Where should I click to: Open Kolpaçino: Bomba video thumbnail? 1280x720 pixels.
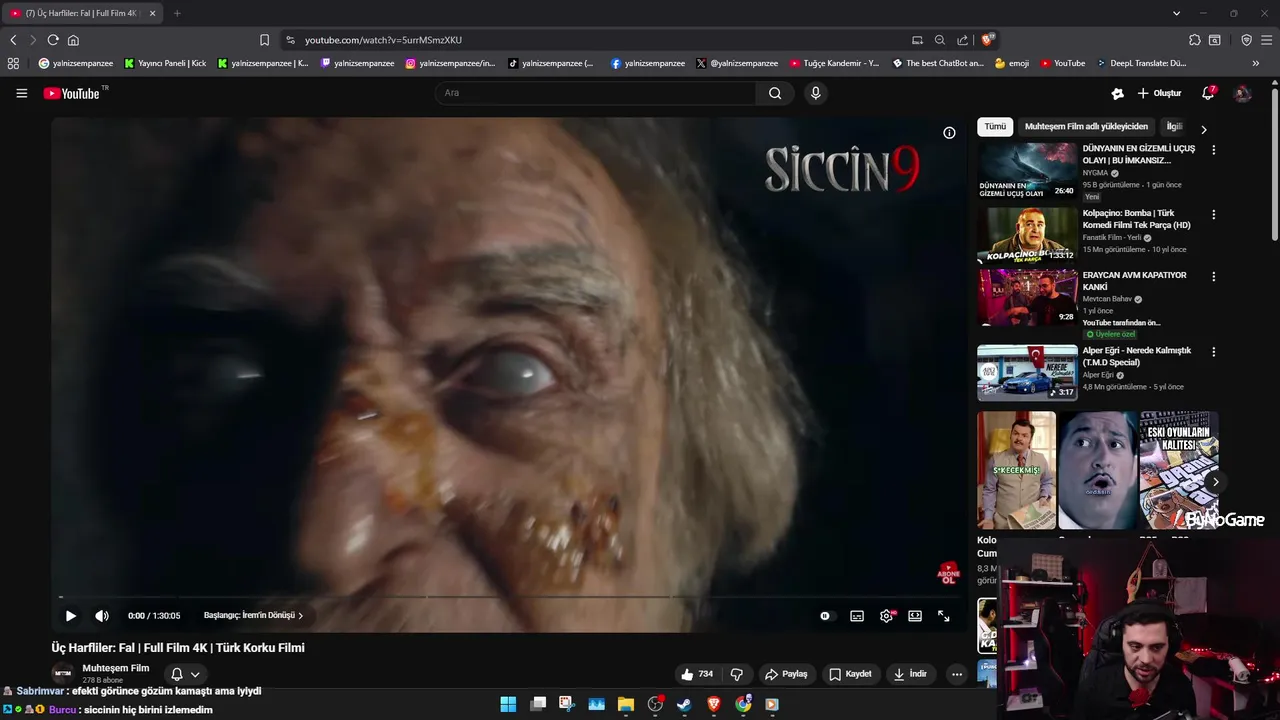[1027, 235]
